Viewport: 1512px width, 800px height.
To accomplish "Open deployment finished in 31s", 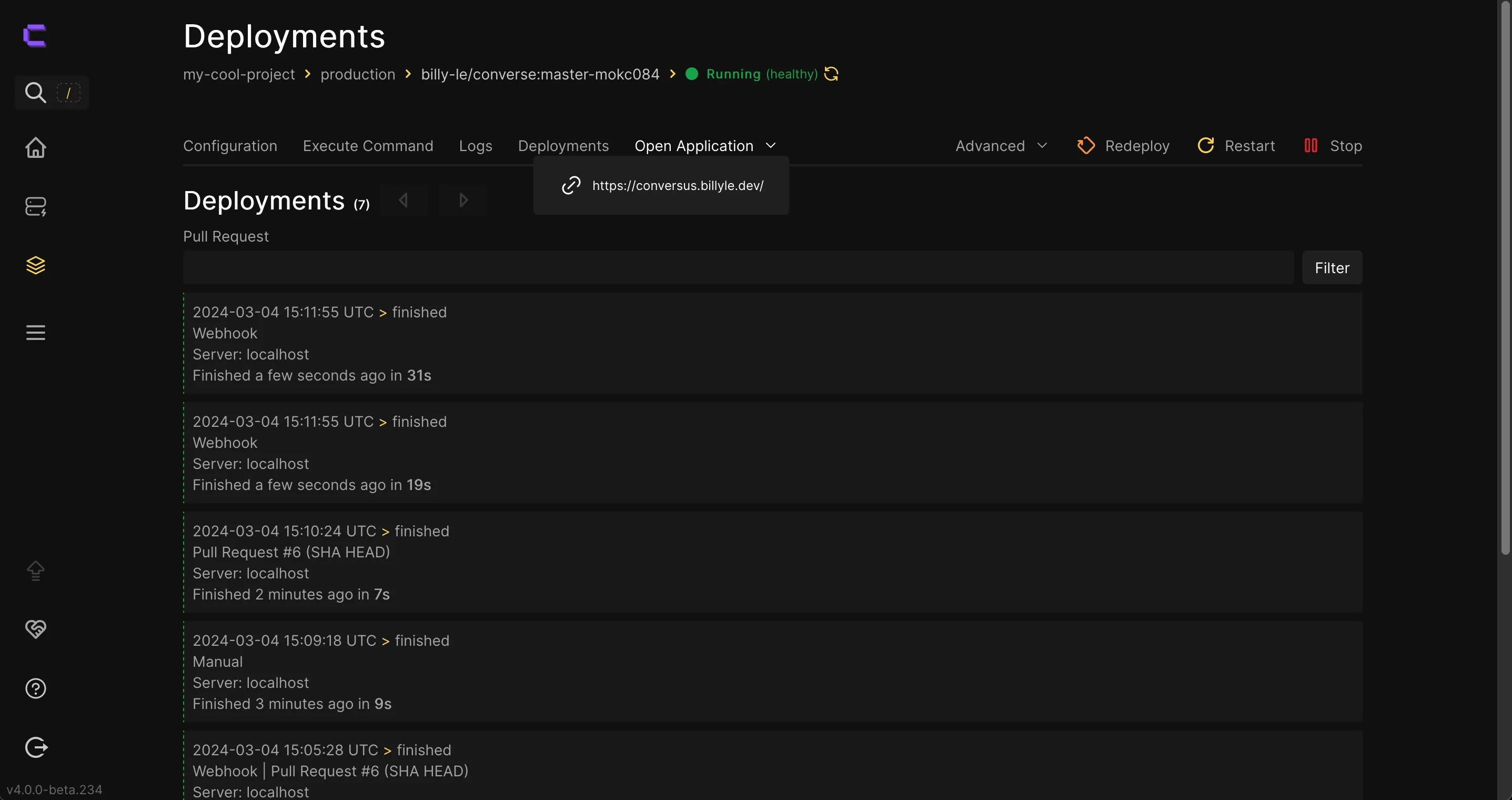I will pos(772,343).
